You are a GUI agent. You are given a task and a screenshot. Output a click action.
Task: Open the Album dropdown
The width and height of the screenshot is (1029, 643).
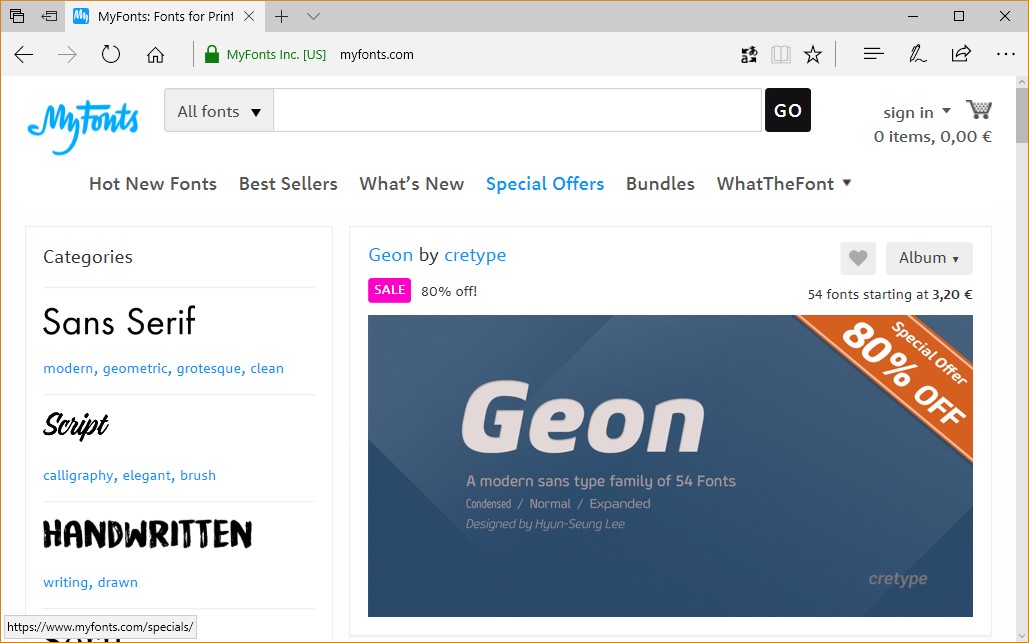point(928,258)
